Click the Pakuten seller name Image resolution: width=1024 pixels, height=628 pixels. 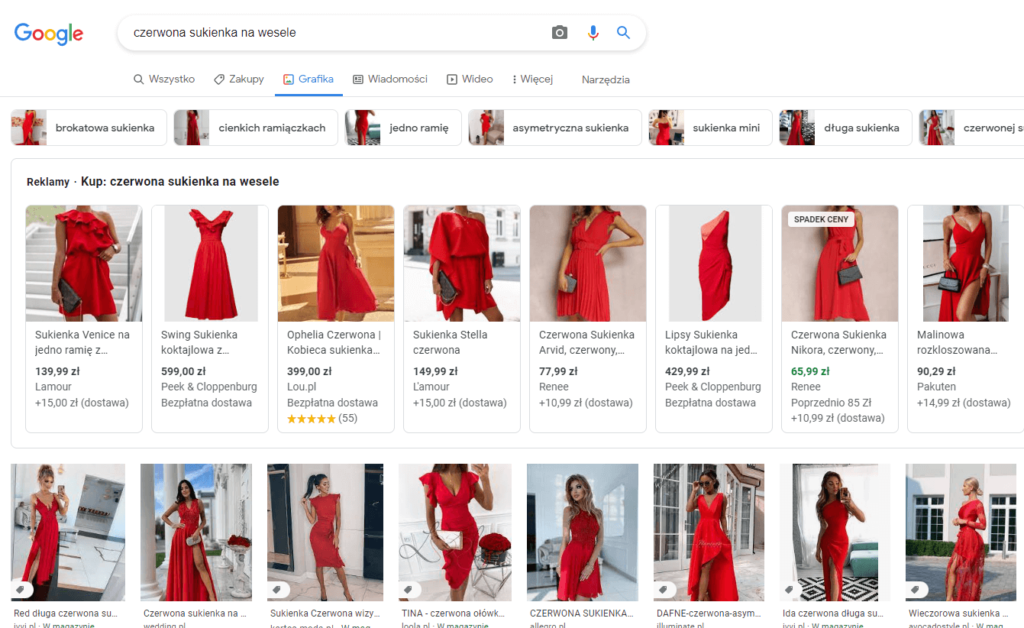coord(936,386)
